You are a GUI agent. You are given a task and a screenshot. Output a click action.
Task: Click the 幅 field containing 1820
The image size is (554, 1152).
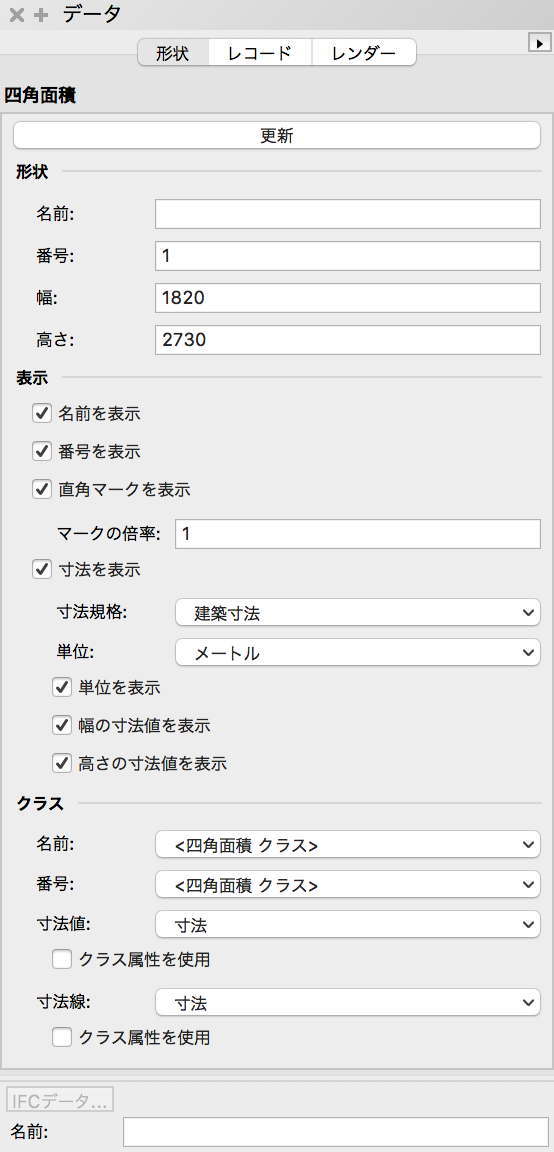[x=348, y=298]
